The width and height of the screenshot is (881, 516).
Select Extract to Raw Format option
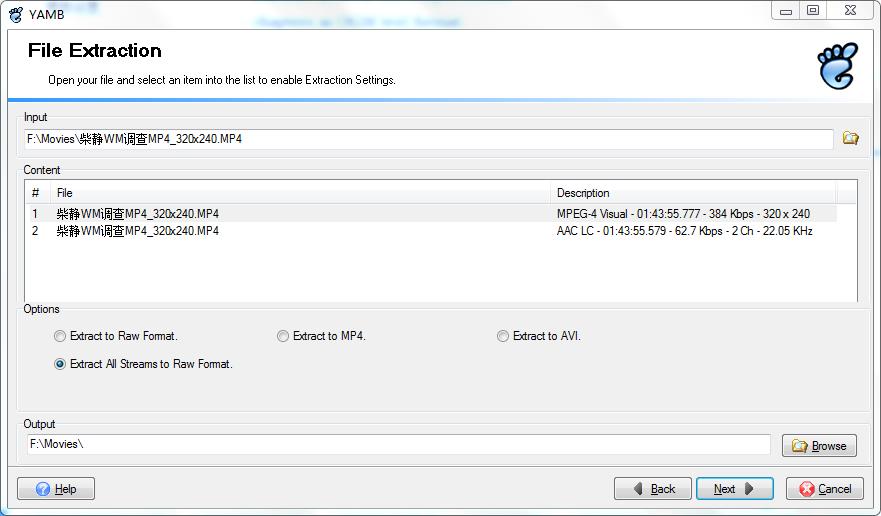(60, 336)
